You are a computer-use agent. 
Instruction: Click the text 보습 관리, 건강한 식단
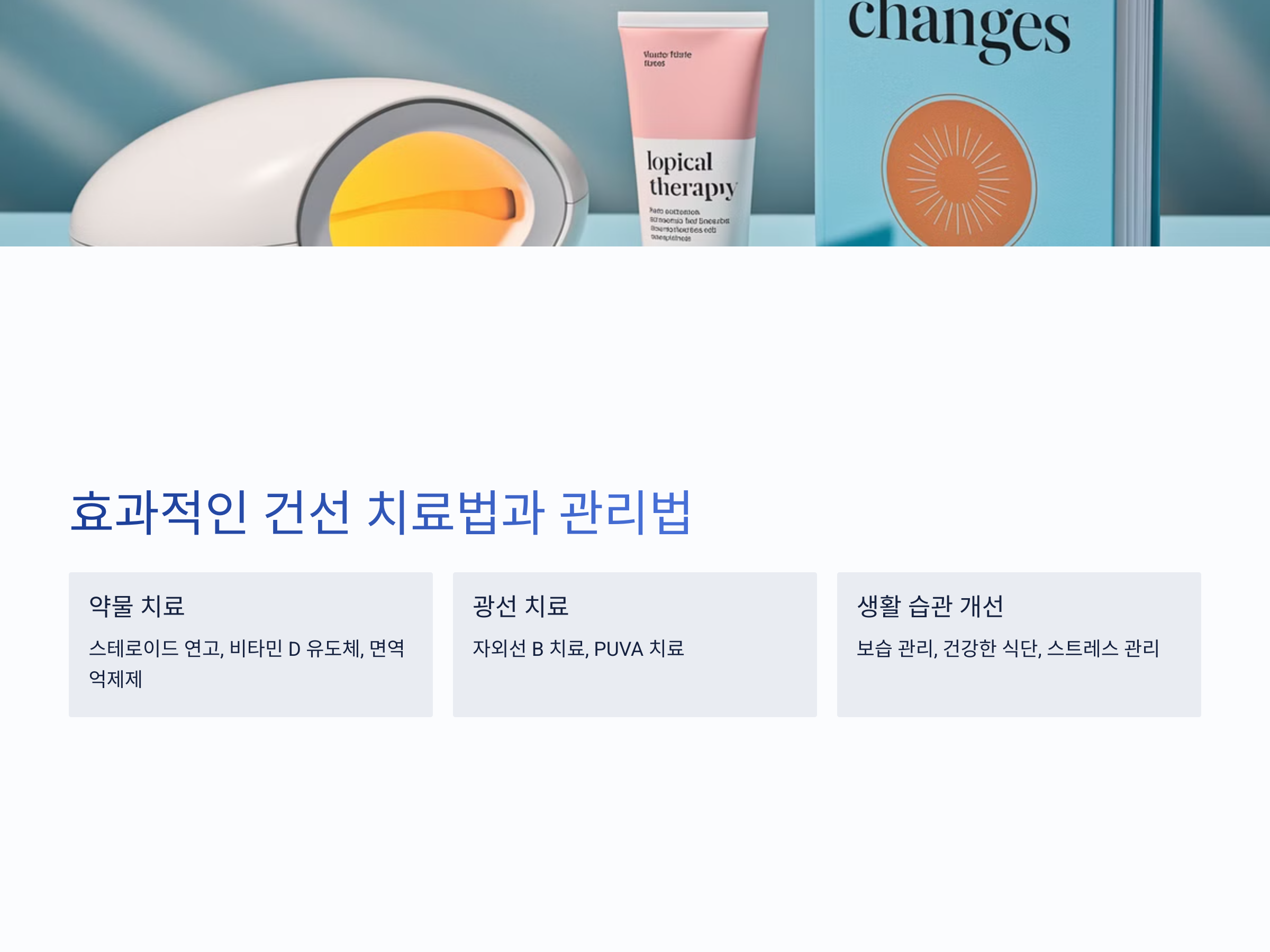949,648
